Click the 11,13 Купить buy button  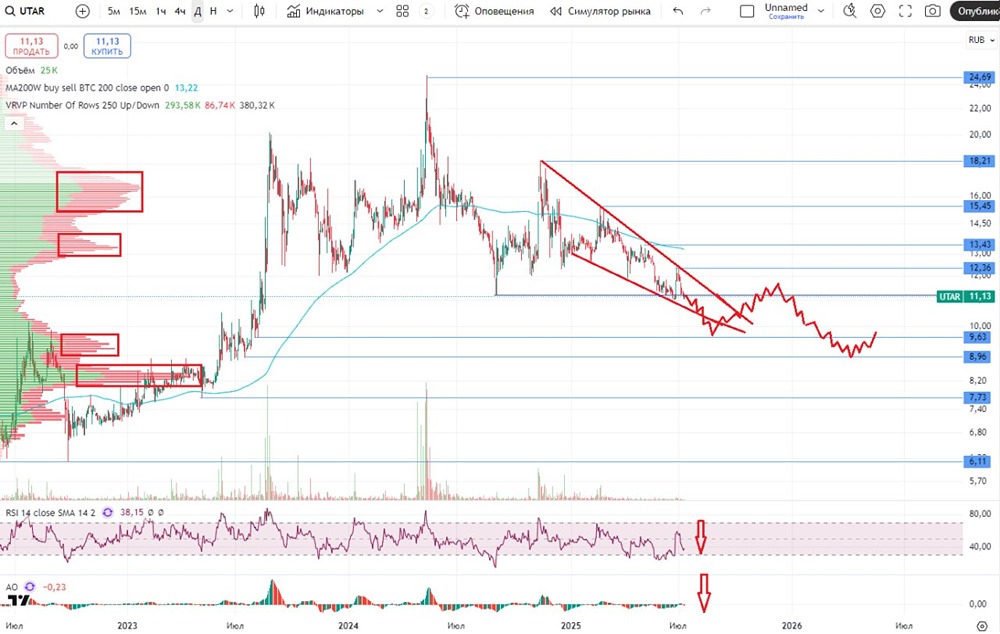(x=107, y=46)
